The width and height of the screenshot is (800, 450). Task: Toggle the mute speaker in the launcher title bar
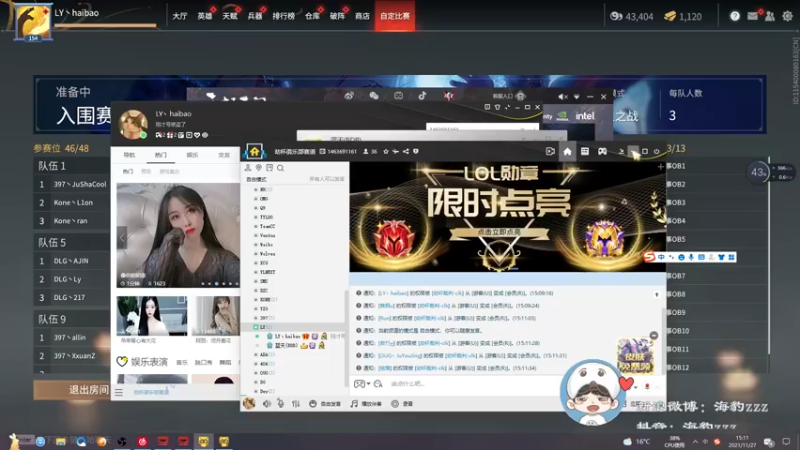(562, 96)
